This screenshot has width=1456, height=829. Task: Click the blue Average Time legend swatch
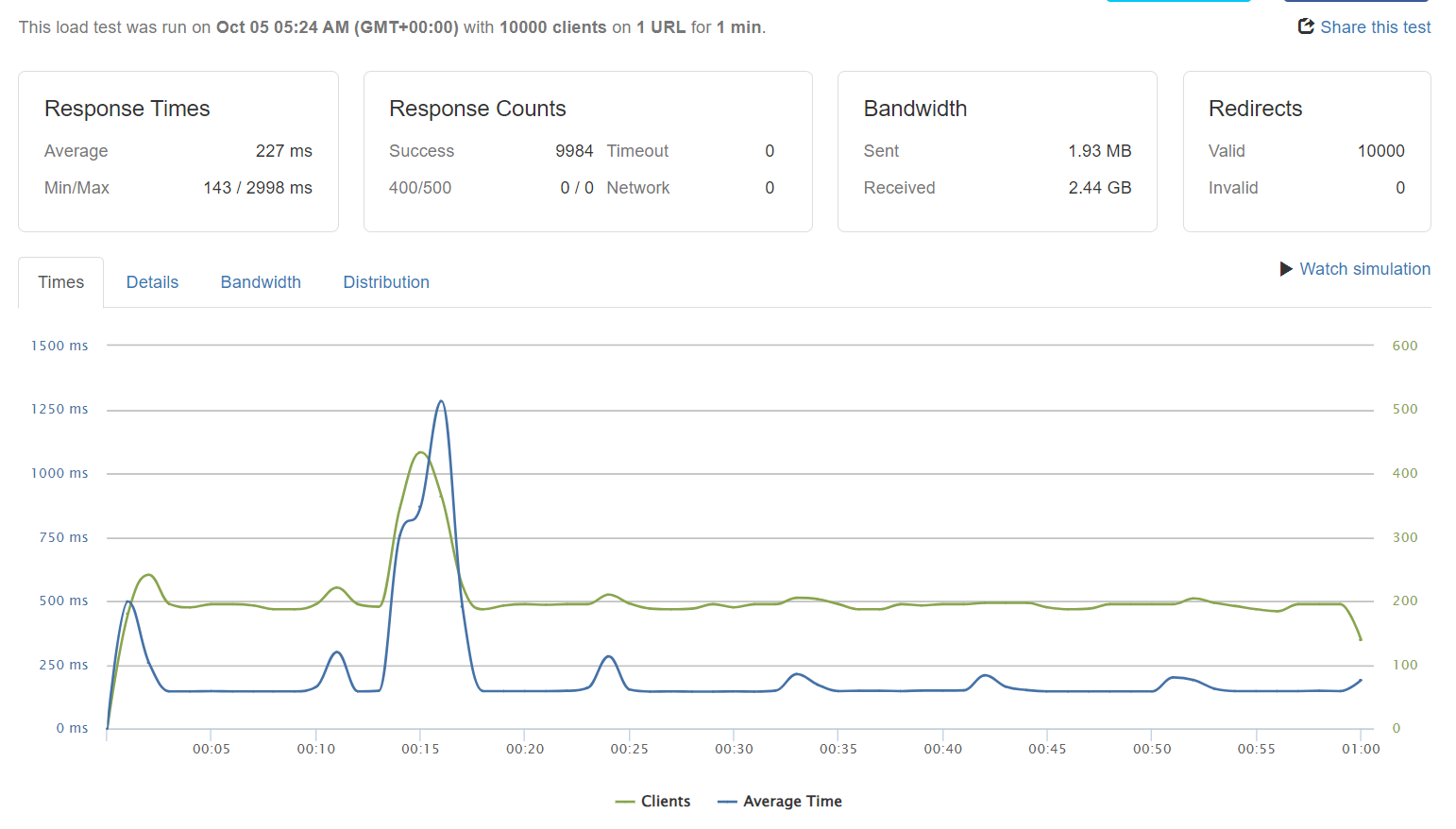(x=727, y=802)
